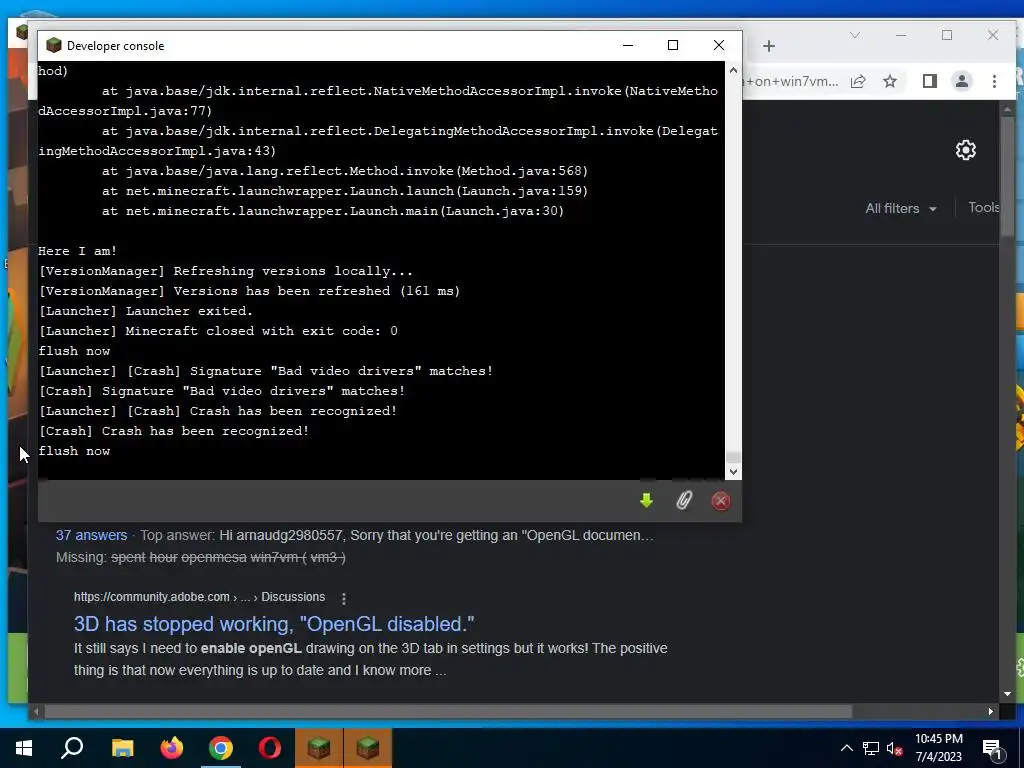Maximize the Developer console window
The height and width of the screenshot is (768, 1024).
673,45
